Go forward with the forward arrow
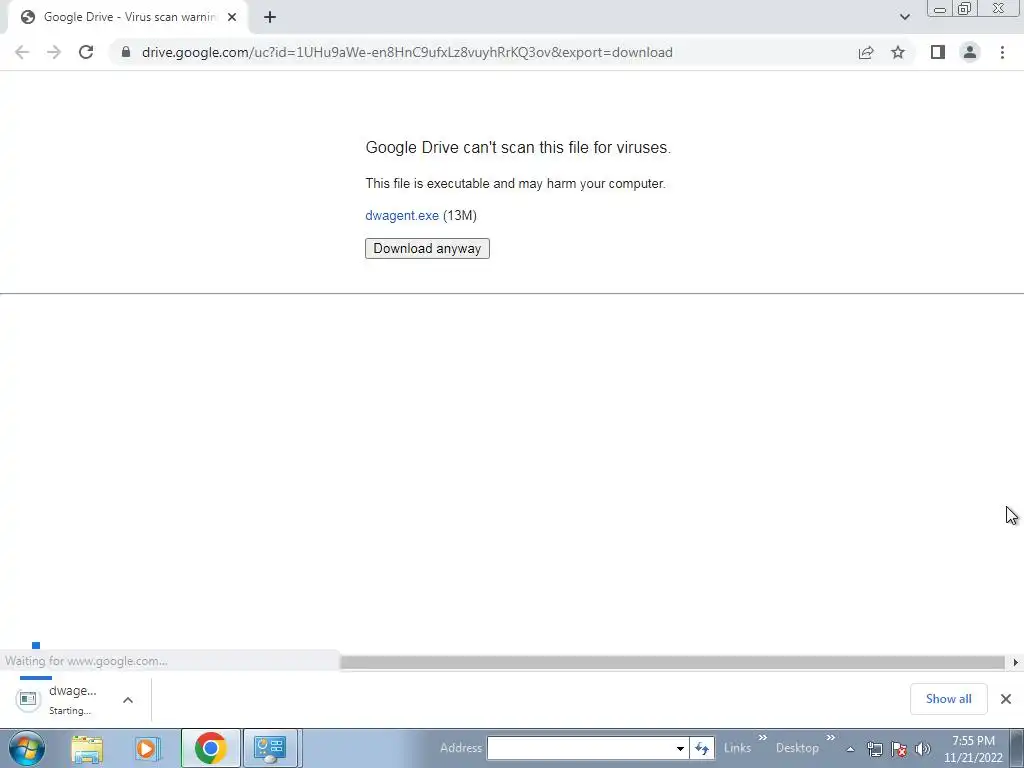The height and width of the screenshot is (768, 1024). click(x=54, y=52)
